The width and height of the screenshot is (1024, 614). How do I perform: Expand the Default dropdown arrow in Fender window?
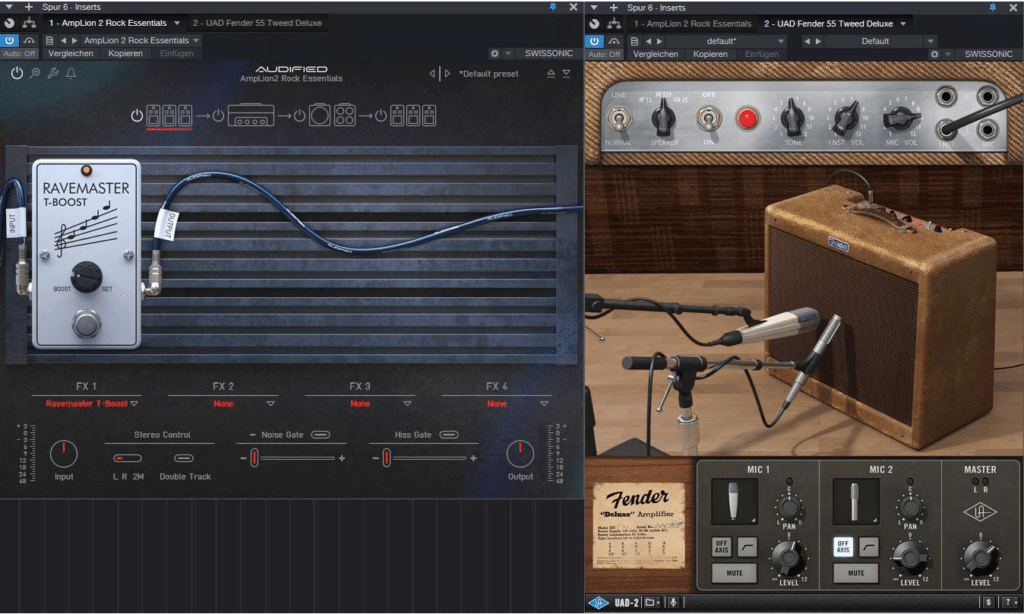point(930,41)
